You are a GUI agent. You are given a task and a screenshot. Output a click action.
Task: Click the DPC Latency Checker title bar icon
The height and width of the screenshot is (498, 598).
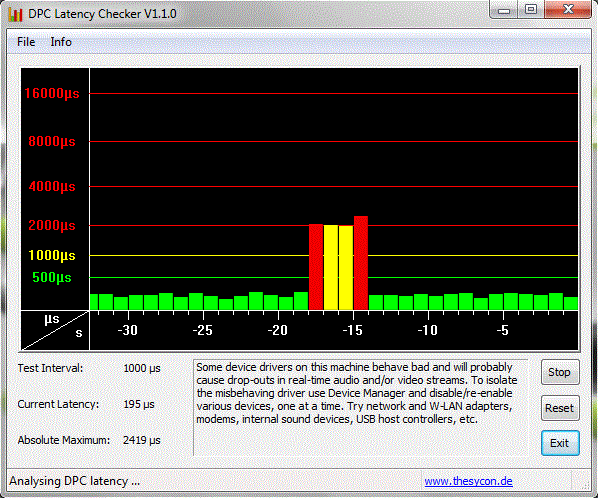[16, 14]
